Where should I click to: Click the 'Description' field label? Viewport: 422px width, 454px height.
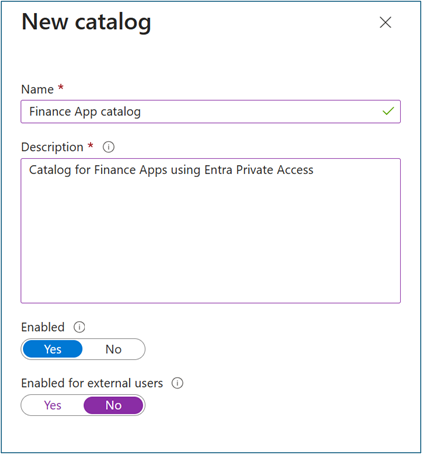(x=52, y=147)
